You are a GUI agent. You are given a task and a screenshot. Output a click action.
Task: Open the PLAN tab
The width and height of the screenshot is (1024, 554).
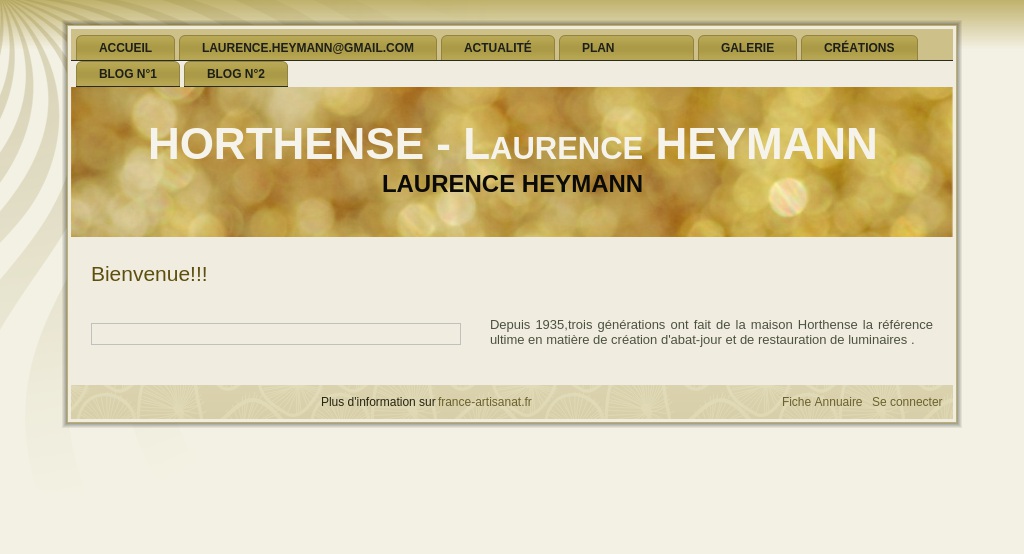point(626,48)
